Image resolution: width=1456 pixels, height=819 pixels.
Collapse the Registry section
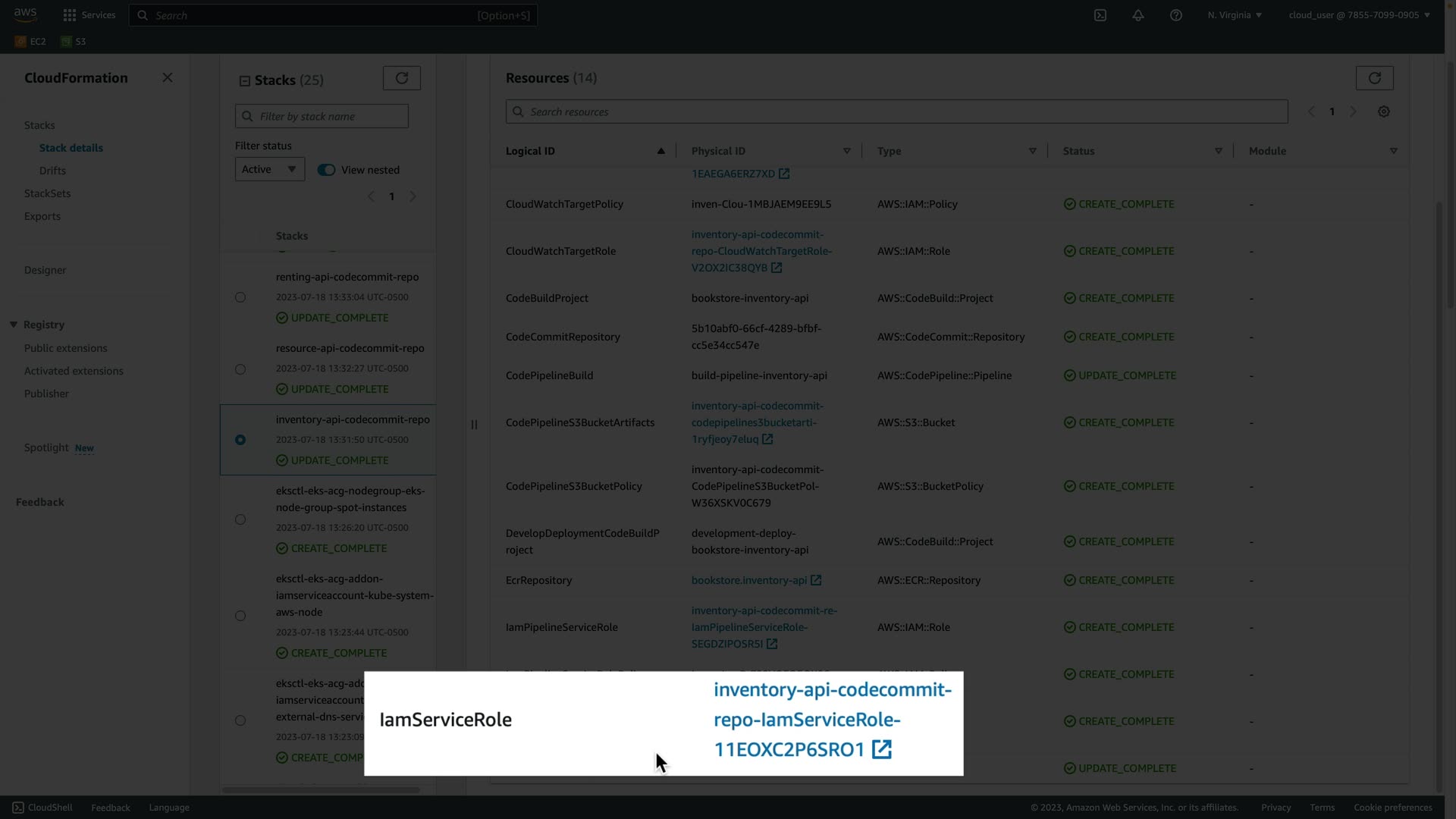[x=14, y=325]
